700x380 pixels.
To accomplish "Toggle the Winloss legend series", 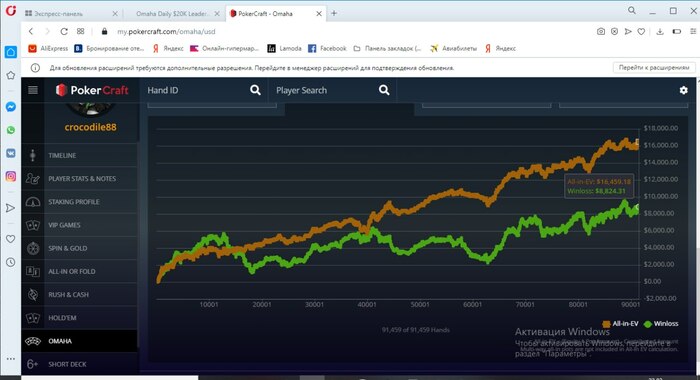I will click(662, 324).
